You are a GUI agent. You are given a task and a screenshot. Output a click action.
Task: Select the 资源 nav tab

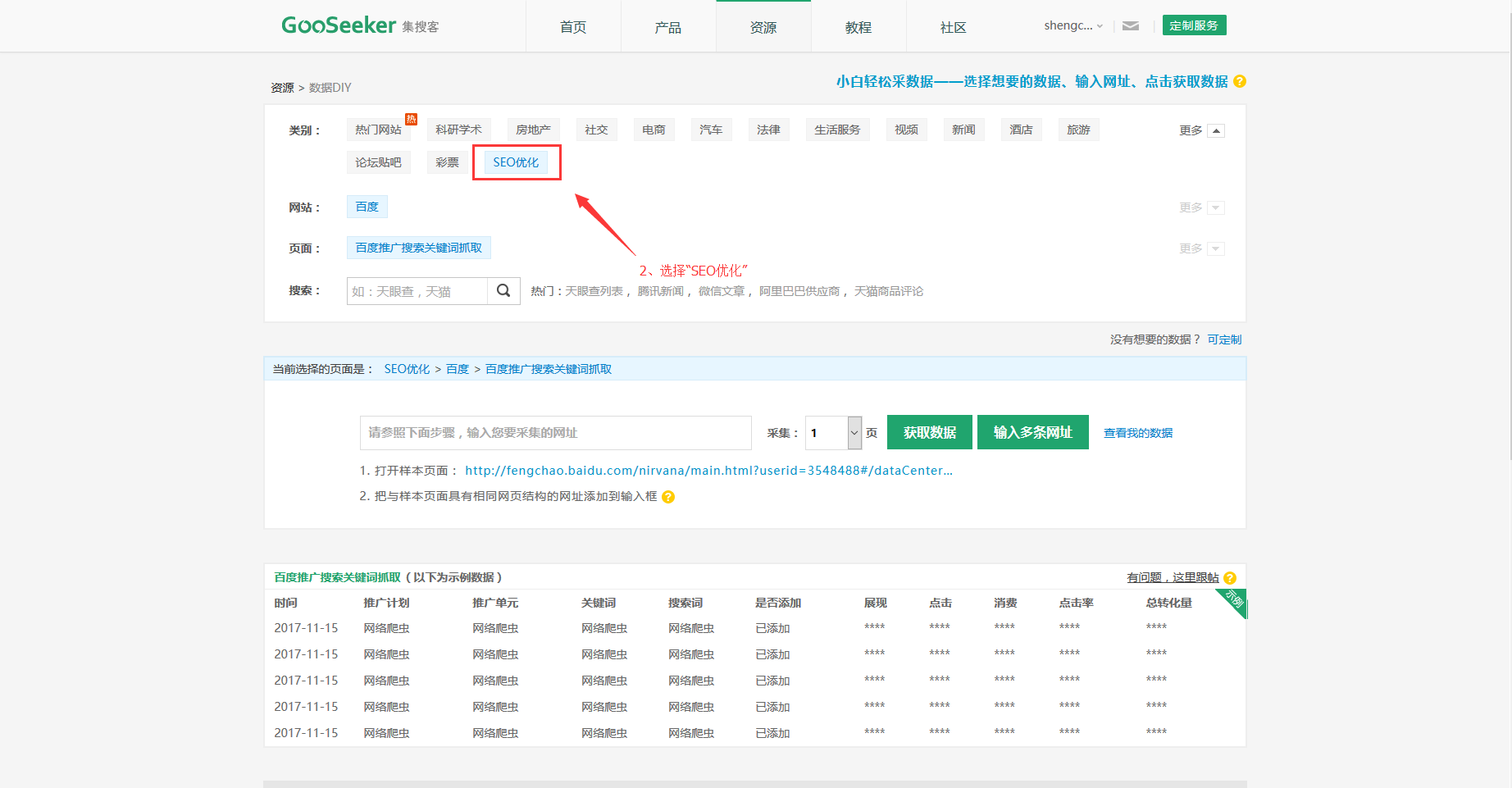click(x=763, y=27)
